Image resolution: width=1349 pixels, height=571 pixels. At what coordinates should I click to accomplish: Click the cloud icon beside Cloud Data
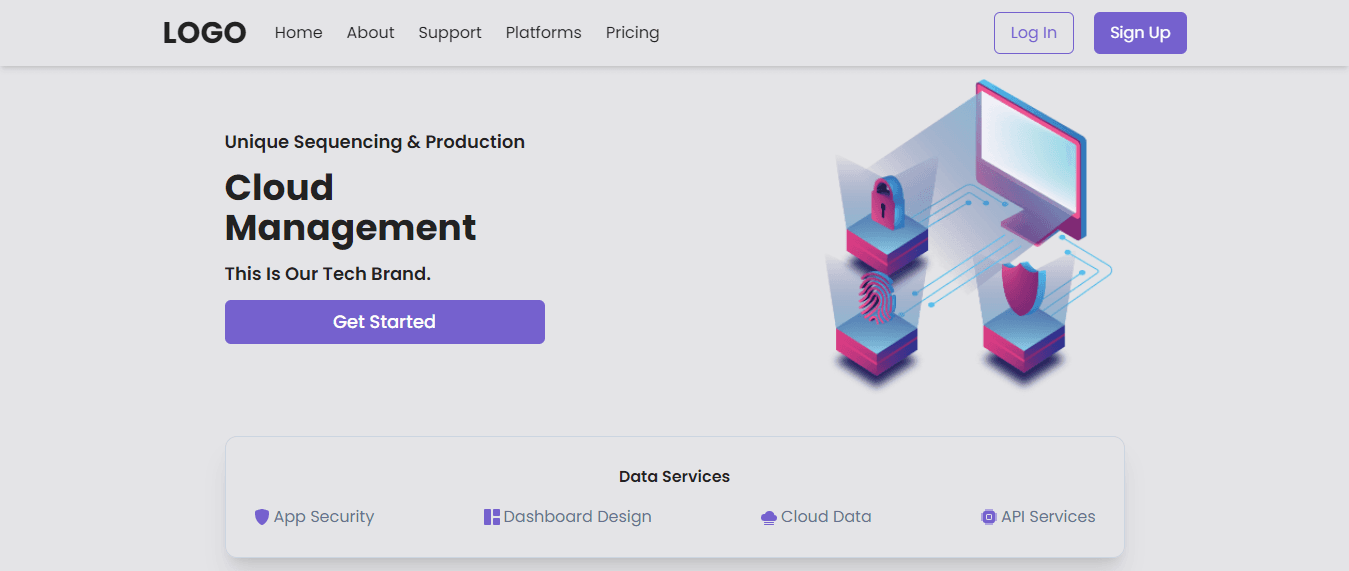(x=769, y=517)
